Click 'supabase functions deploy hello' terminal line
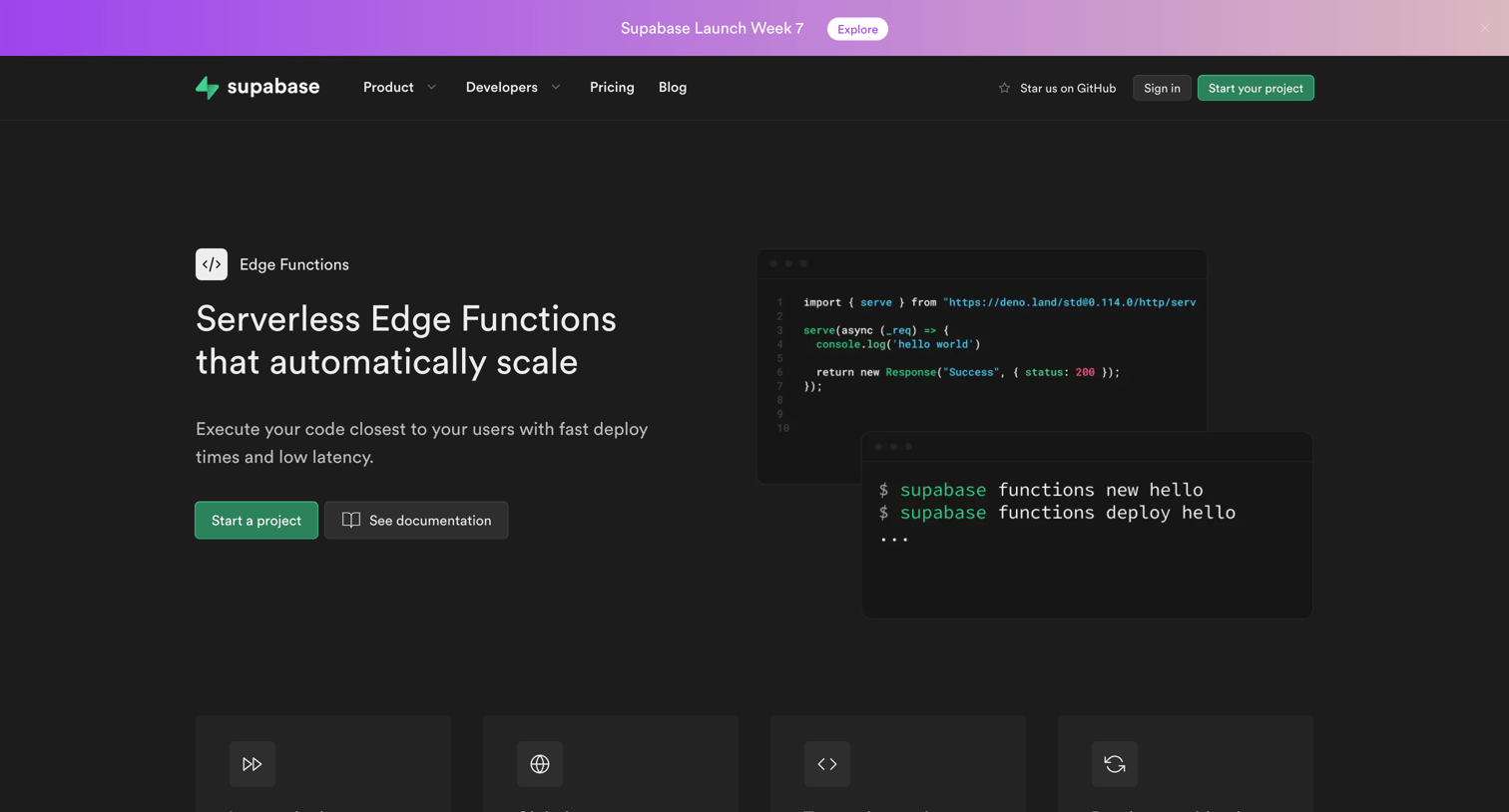Image resolution: width=1509 pixels, height=812 pixels. pyautogui.click(x=1057, y=513)
